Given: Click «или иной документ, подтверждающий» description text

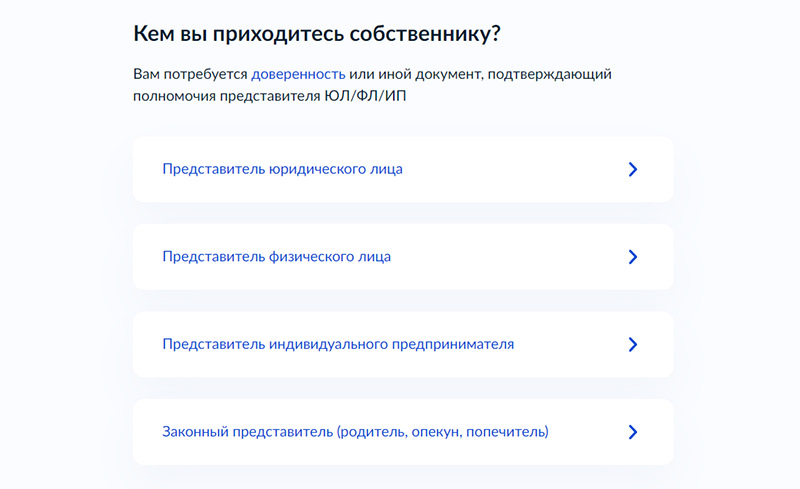Looking at the screenshot, I should coord(480,75).
